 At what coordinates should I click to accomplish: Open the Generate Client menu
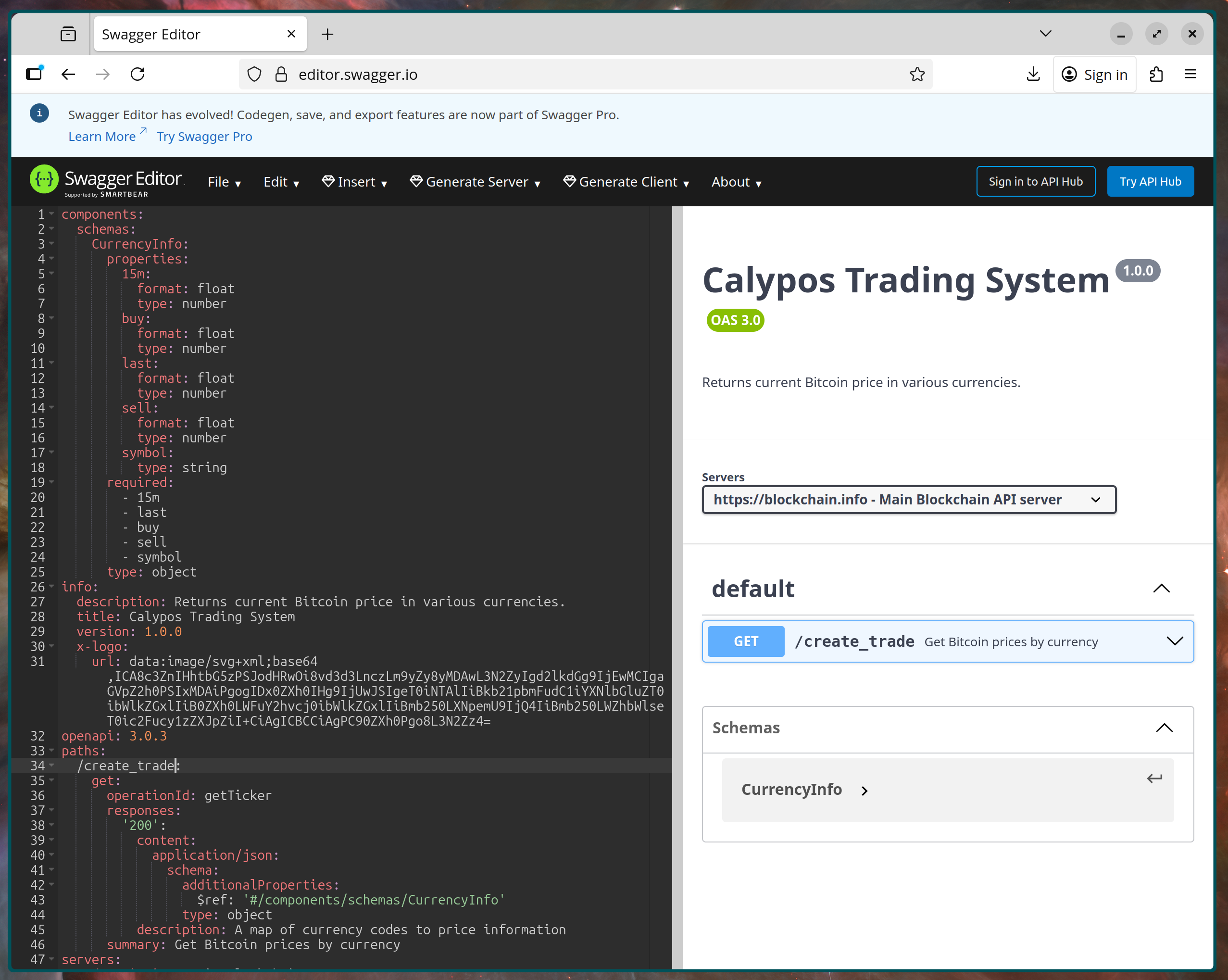626,181
